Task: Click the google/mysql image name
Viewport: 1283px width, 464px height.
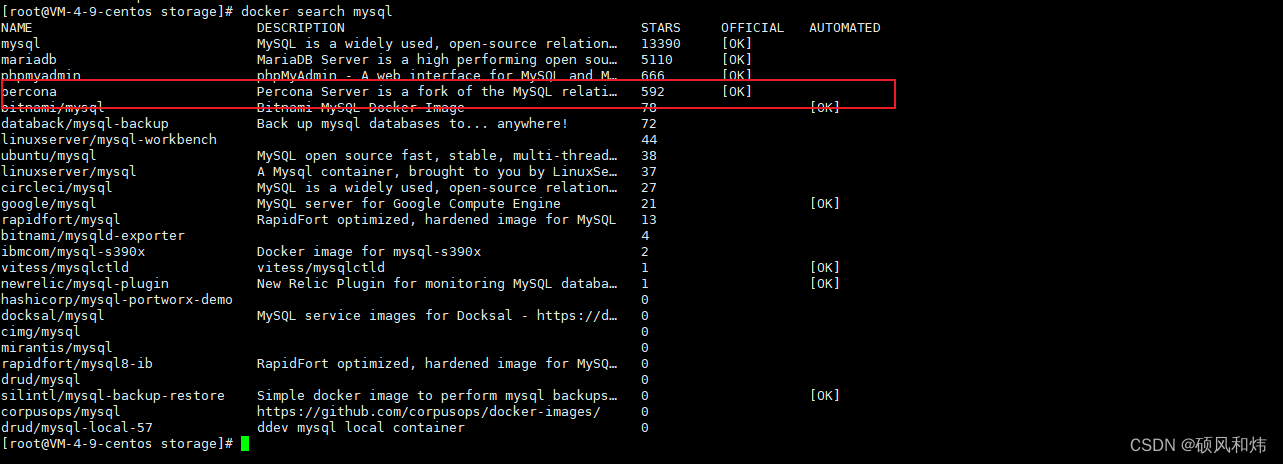Action: 49,204
